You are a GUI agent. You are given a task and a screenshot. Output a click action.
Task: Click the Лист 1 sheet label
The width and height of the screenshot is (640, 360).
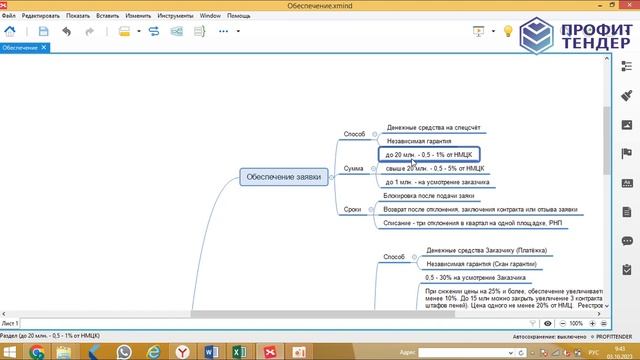[x=10, y=323]
